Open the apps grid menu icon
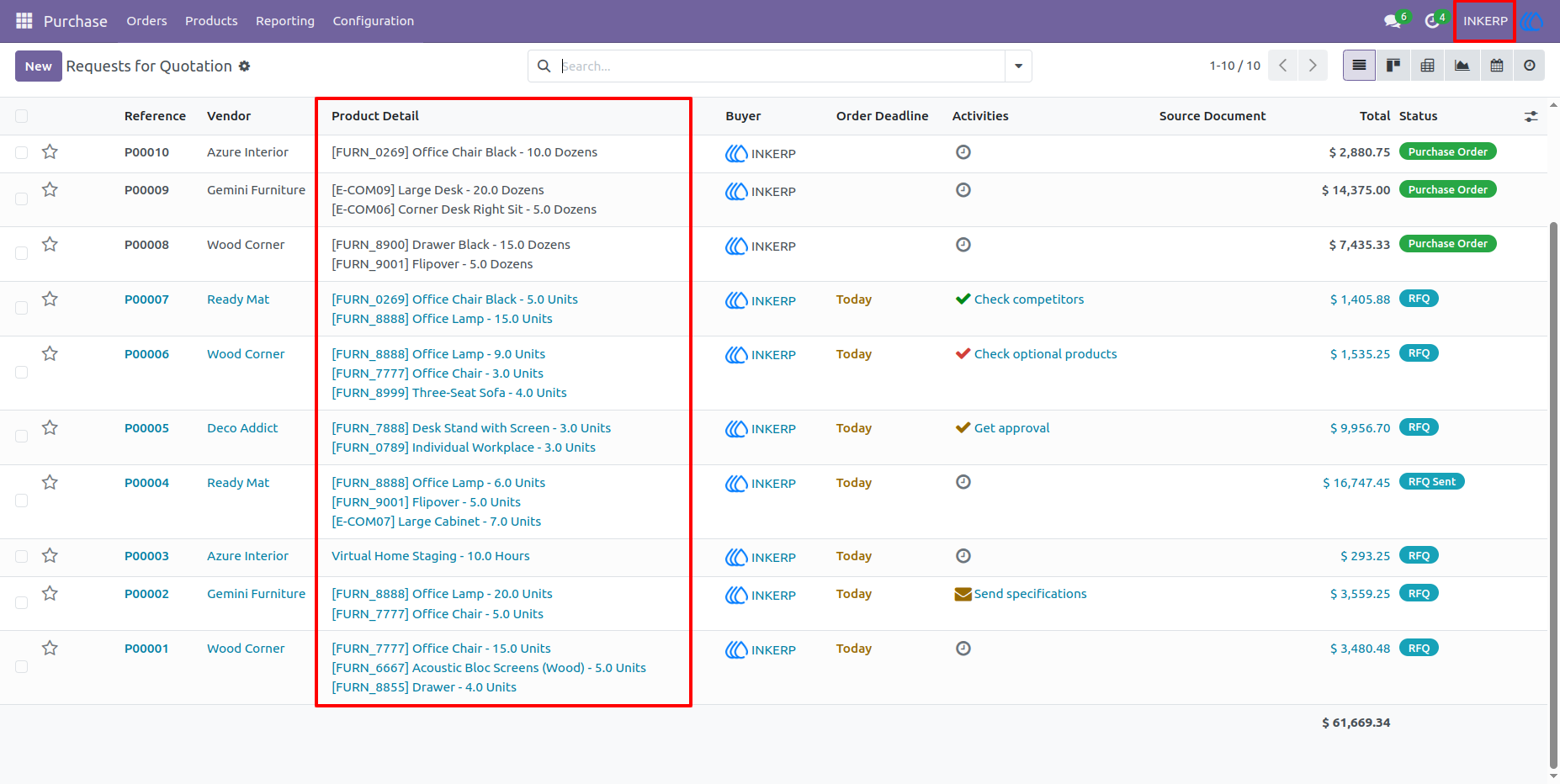Viewport: 1560px width, 784px height. 24,20
